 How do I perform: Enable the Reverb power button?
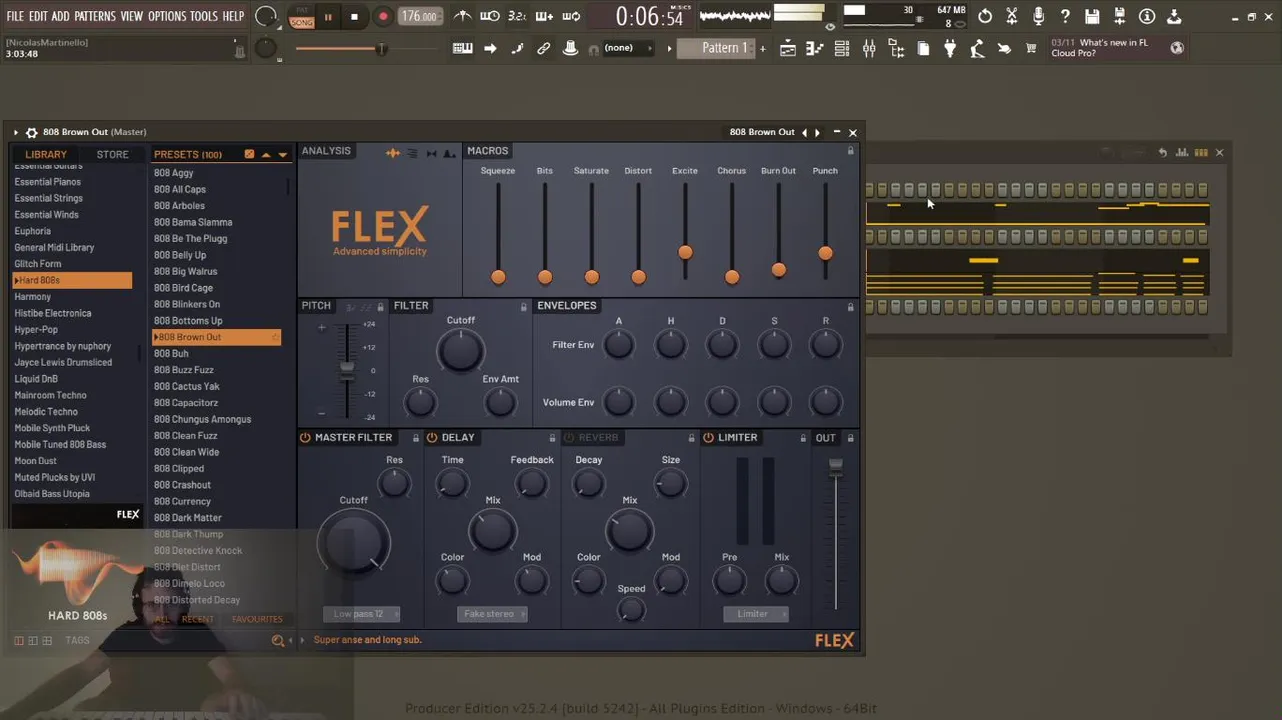(569, 437)
